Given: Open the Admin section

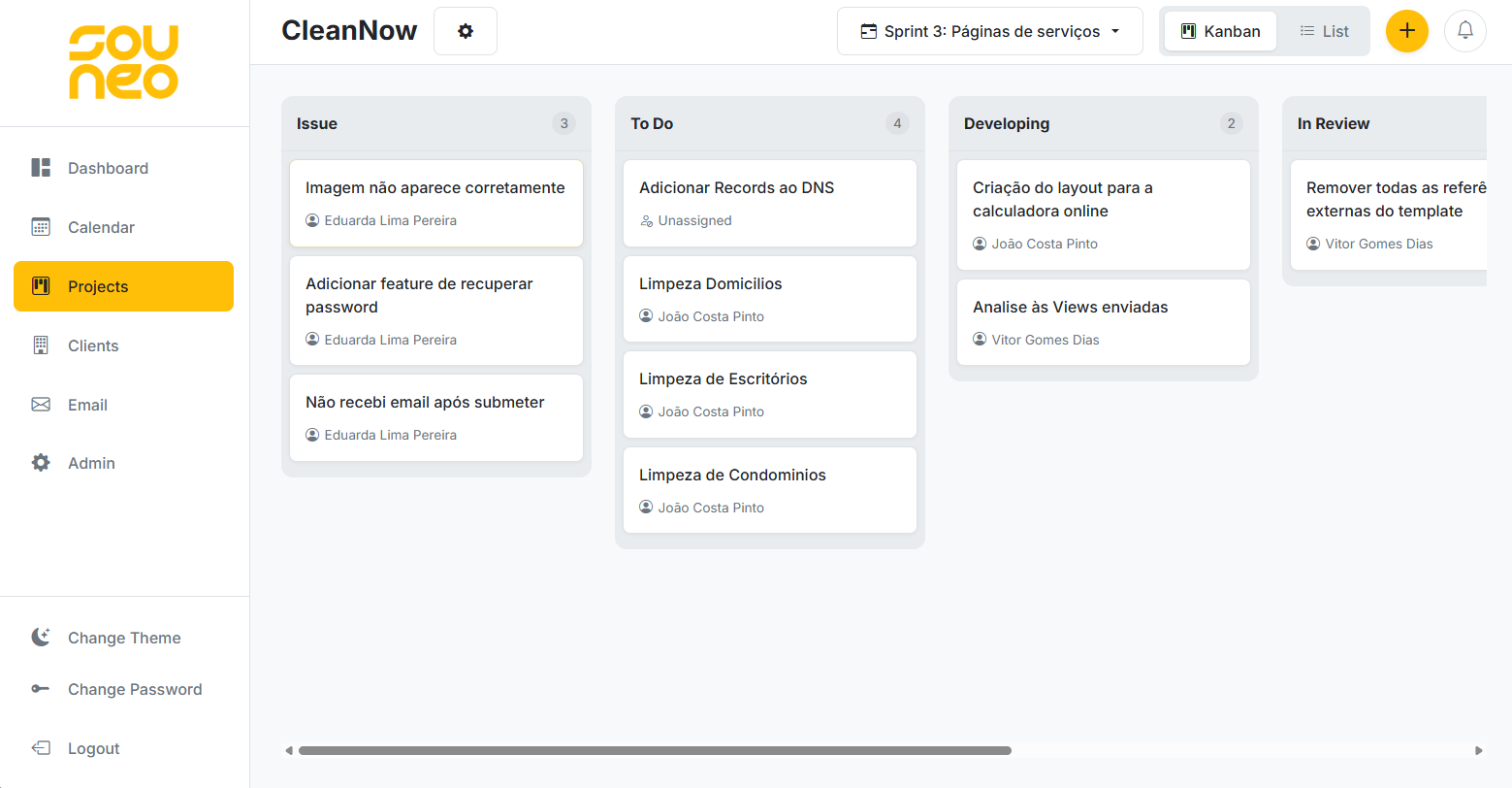Looking at the screenshot, I should tap(91, 463).
